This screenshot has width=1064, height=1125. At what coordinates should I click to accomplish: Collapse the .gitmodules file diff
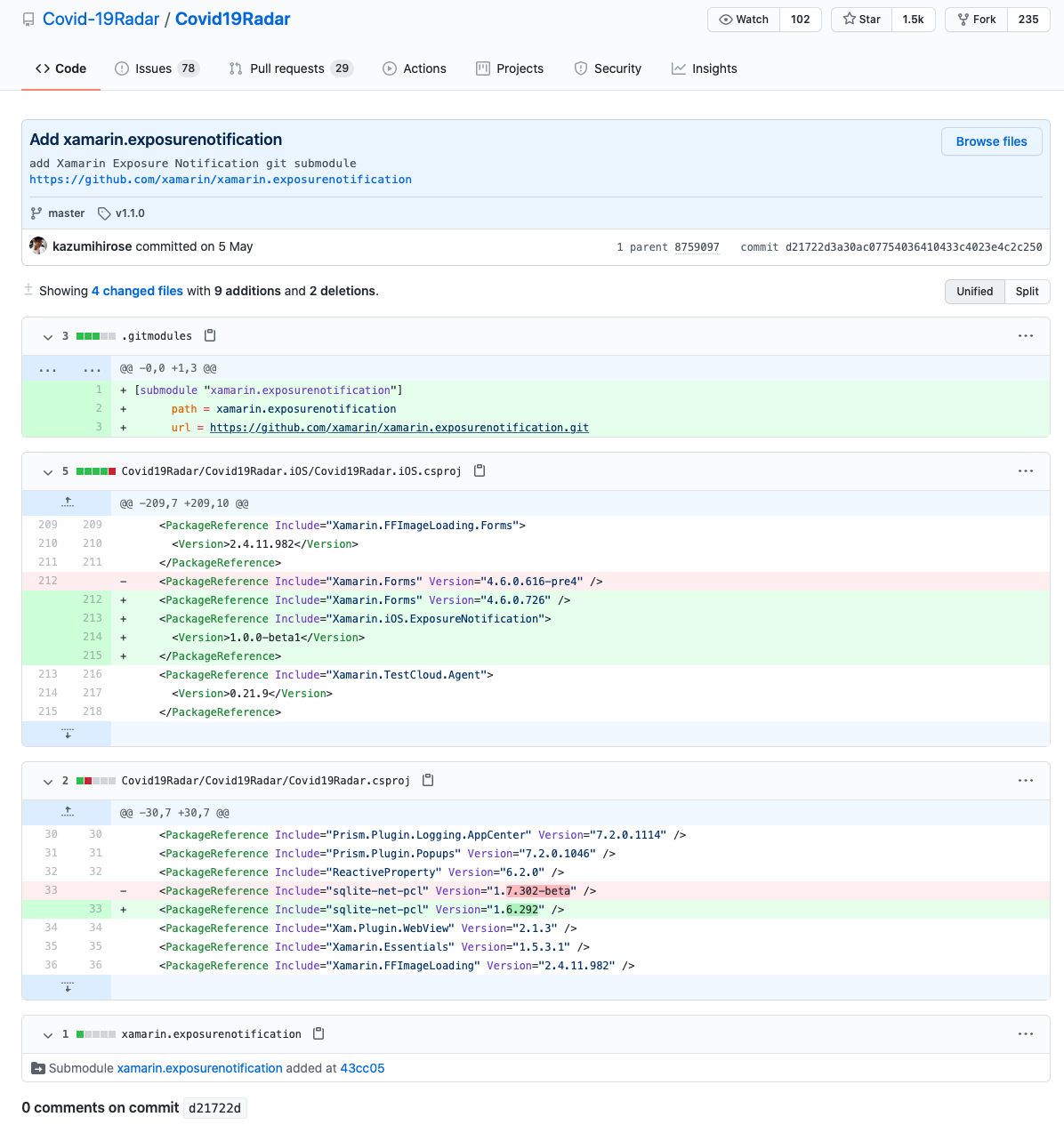pyautogui.click(x=48, y=337)
